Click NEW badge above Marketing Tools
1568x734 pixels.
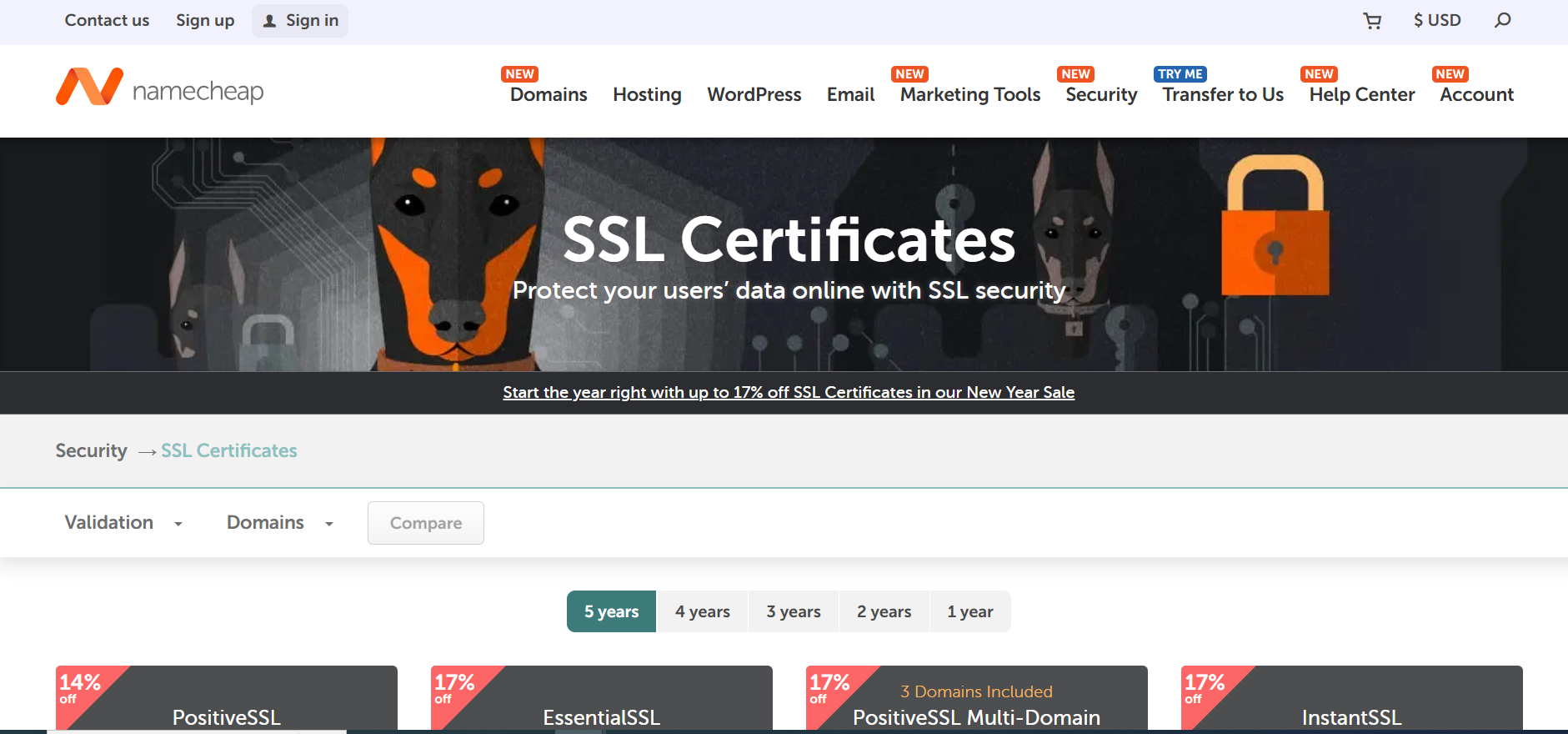(910, 74)
